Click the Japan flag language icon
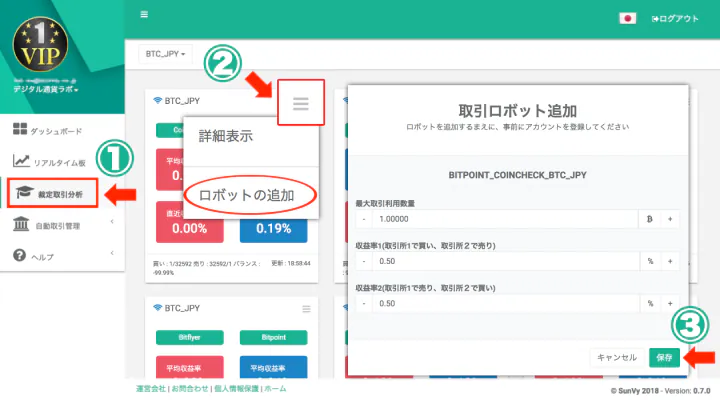Image resolution: width=720 pixels, height=400 pixels. pyautogui.click(x=627, y=18)
